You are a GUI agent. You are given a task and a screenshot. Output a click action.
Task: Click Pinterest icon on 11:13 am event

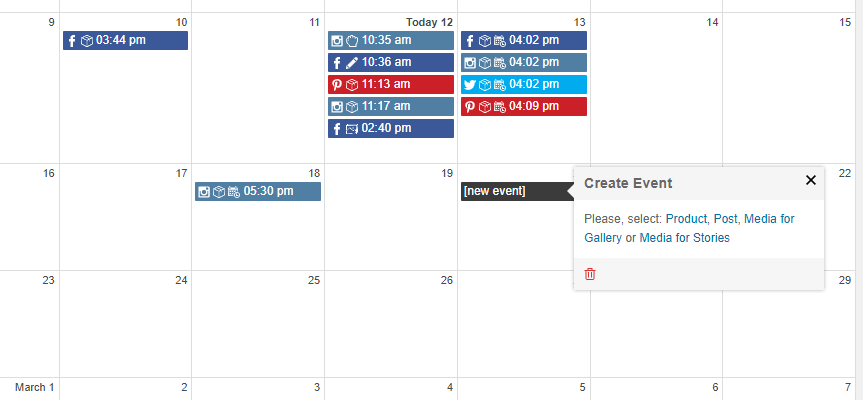coord(337,85)
